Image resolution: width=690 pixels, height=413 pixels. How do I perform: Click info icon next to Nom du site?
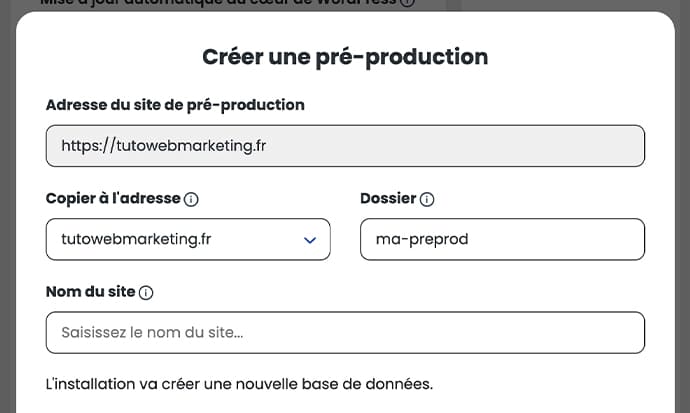click(x=146, y=293)
